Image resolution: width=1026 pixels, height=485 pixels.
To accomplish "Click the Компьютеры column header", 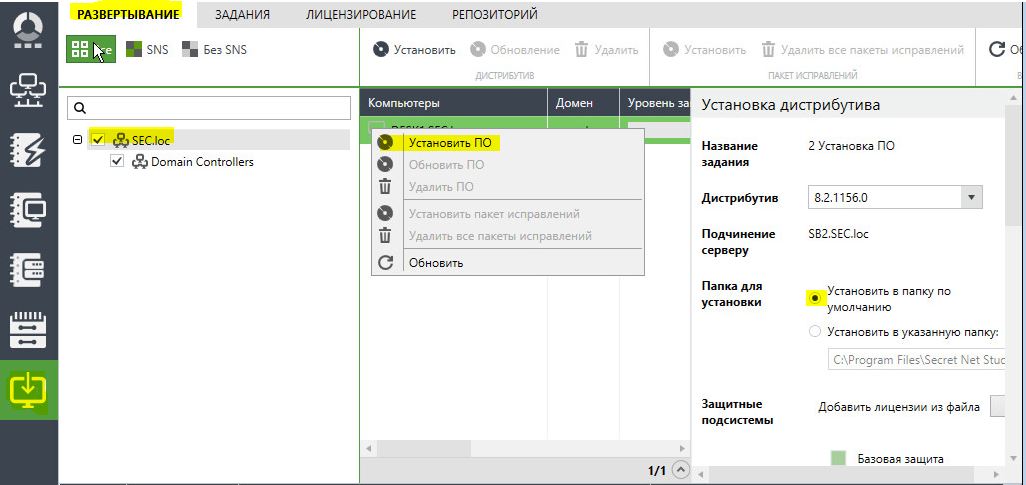I will (453, 103).
